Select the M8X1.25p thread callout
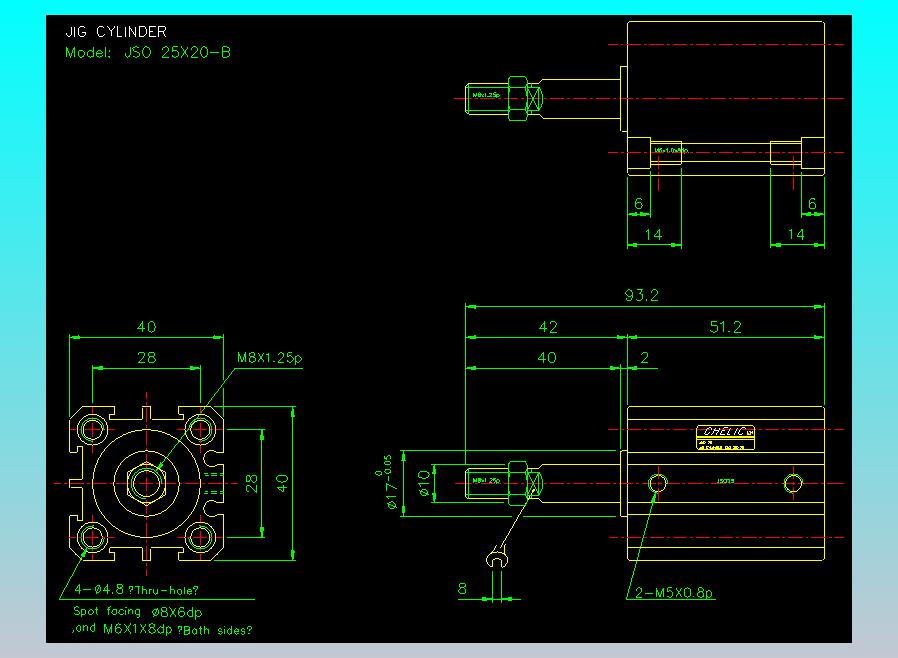898x658 pixels. point(268,357)
